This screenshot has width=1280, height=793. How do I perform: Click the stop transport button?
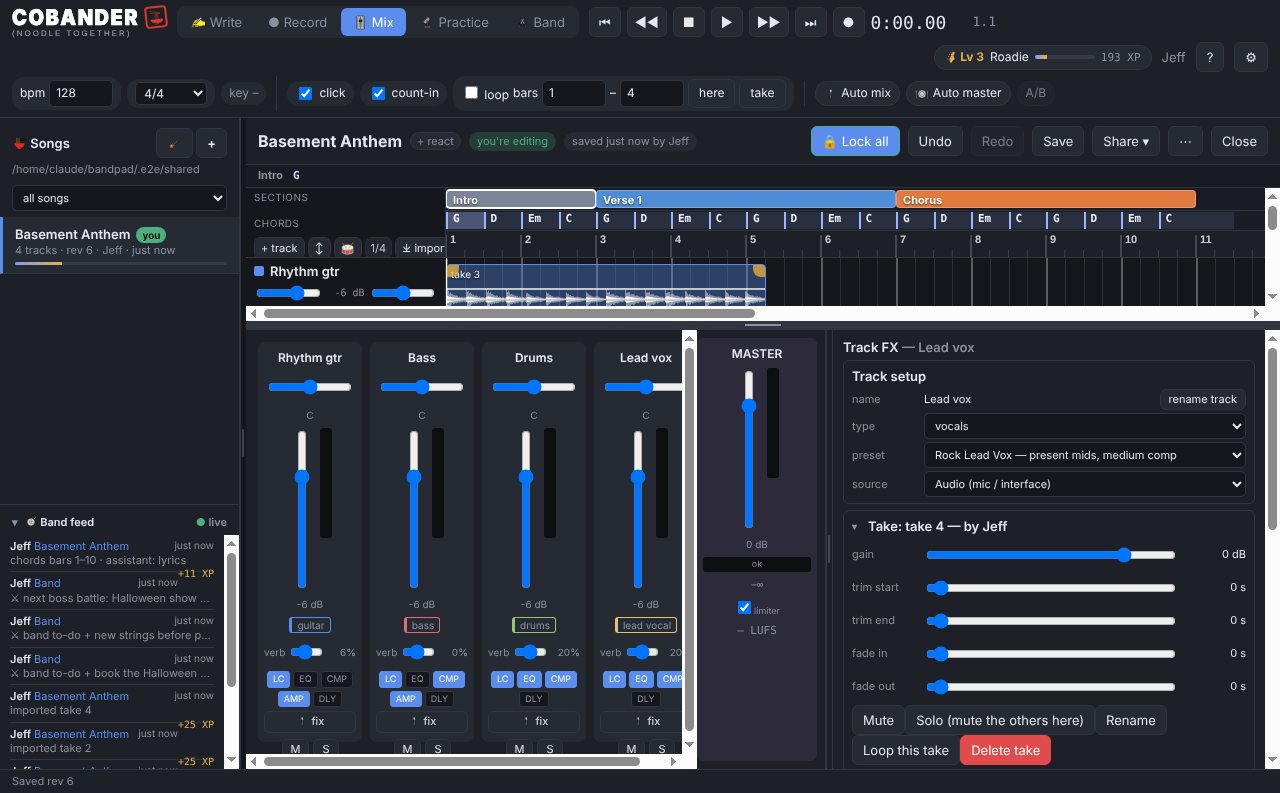pyautogui.click(x=688, y=22)
